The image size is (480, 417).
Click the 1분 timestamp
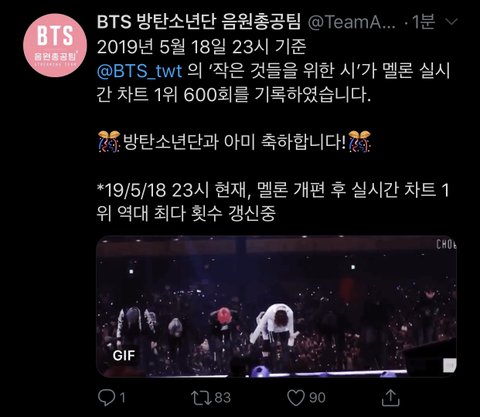[x=423, y=22]
